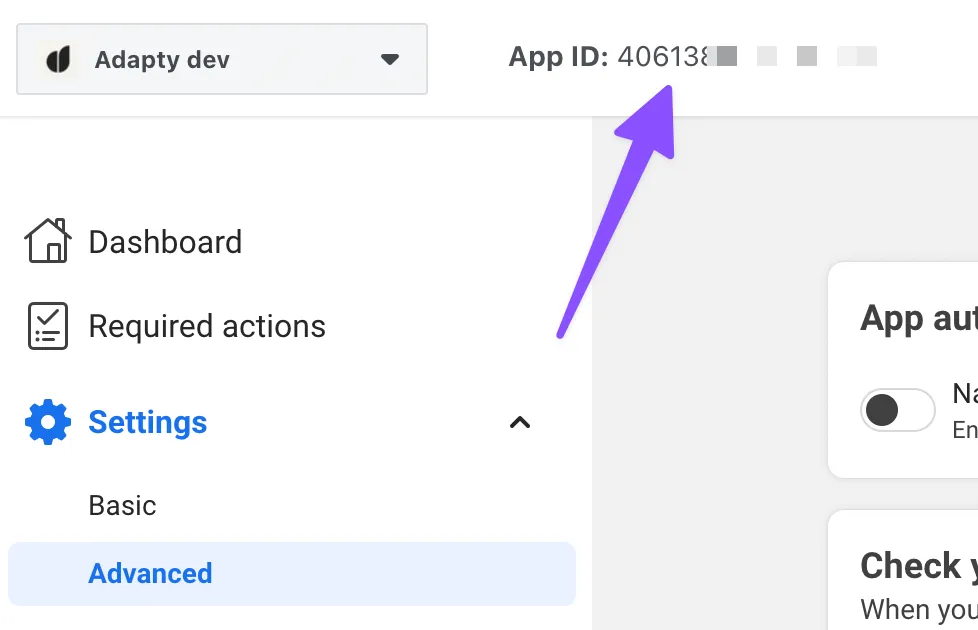The image size is (978, 630).
Task: Click the Dashboard house icon
Action: tap(48, 242)
